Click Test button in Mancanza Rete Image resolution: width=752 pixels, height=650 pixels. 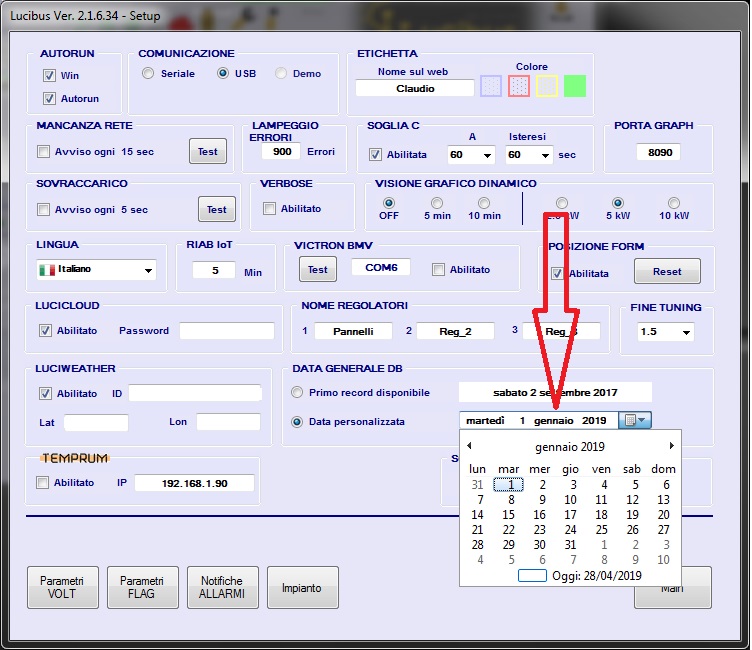208,151
